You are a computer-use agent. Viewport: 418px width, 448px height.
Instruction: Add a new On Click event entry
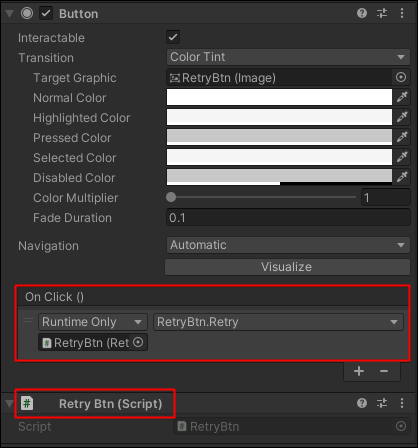pos(359,371)
